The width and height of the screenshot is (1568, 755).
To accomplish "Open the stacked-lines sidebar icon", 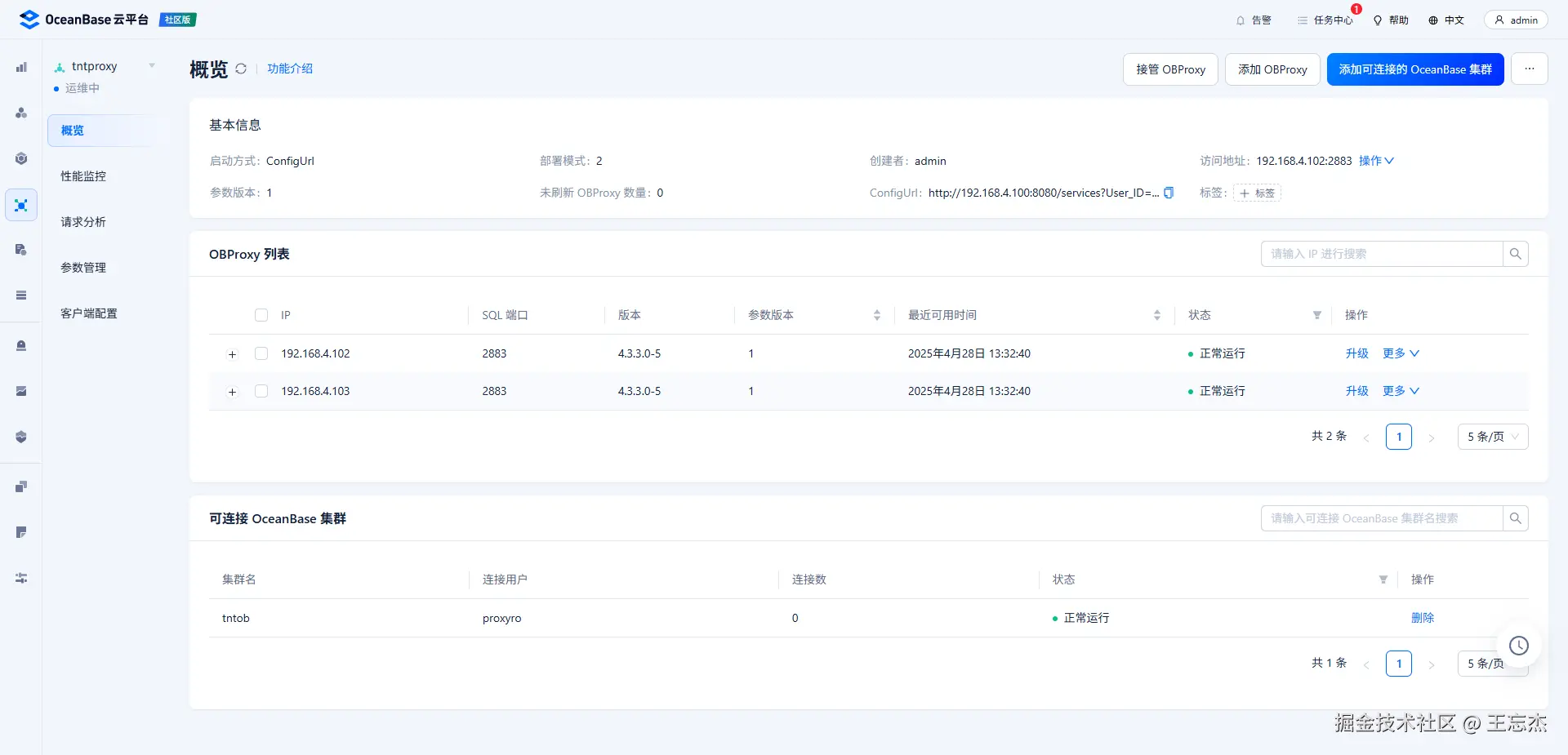I will click(x=21, y=295).
